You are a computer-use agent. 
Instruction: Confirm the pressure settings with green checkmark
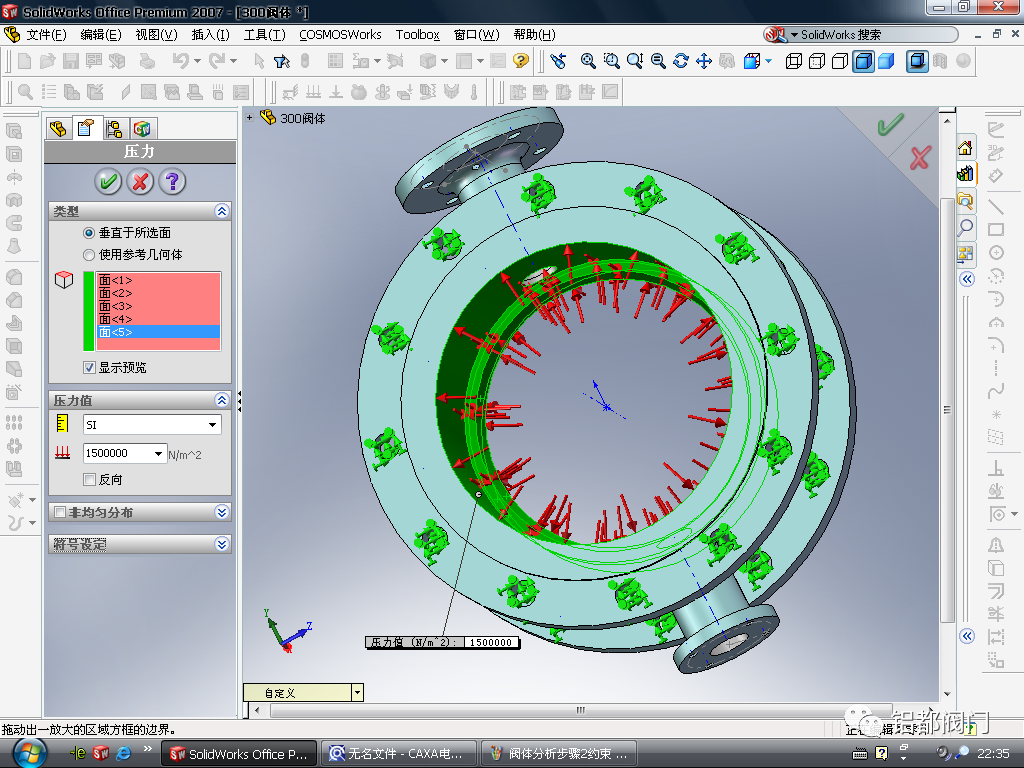pyautogui.click(x=109, y=181)
